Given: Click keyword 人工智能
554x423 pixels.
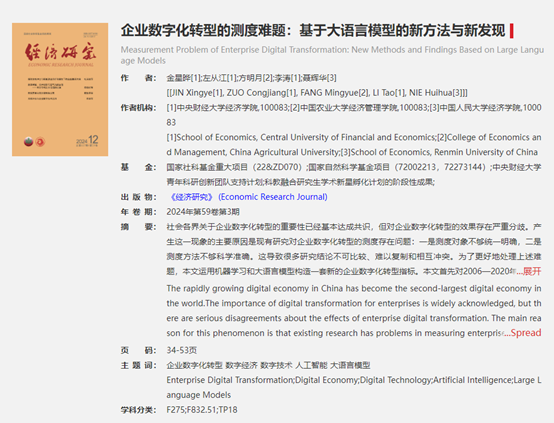Looking at the screenshot, I should (311, 365).
